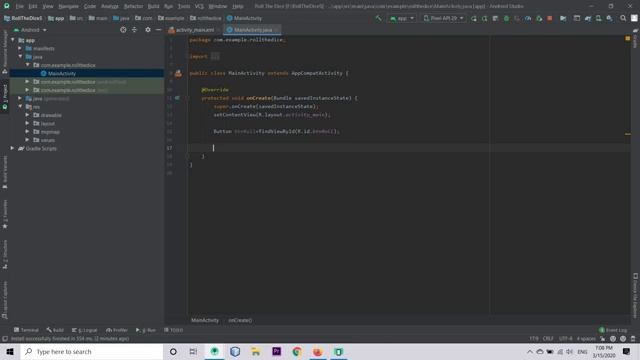Click the UTF-8 encoding status bar entry
The width and height of the screenshot is (640, 360).
pyautogui.click(x=565, y=339)
